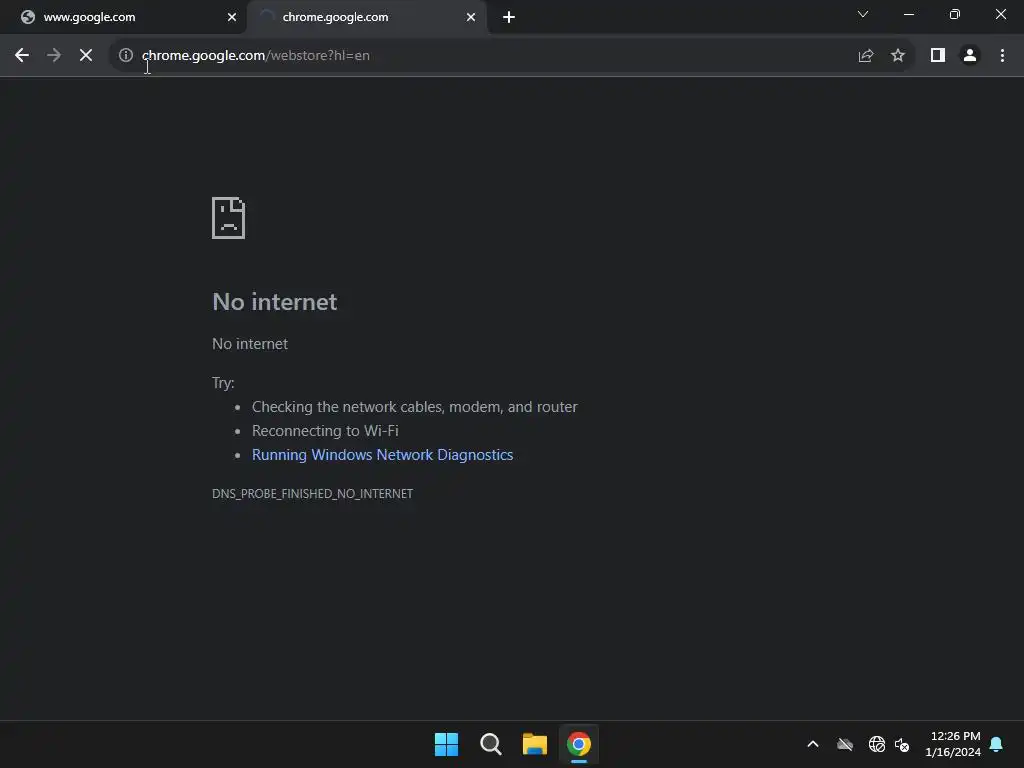Image resolution: width=1024 pixels, height=768 pixels.
Task: Open the Chrome three-dot menu
Action: pyautogui.click(x=1002, y=56)
